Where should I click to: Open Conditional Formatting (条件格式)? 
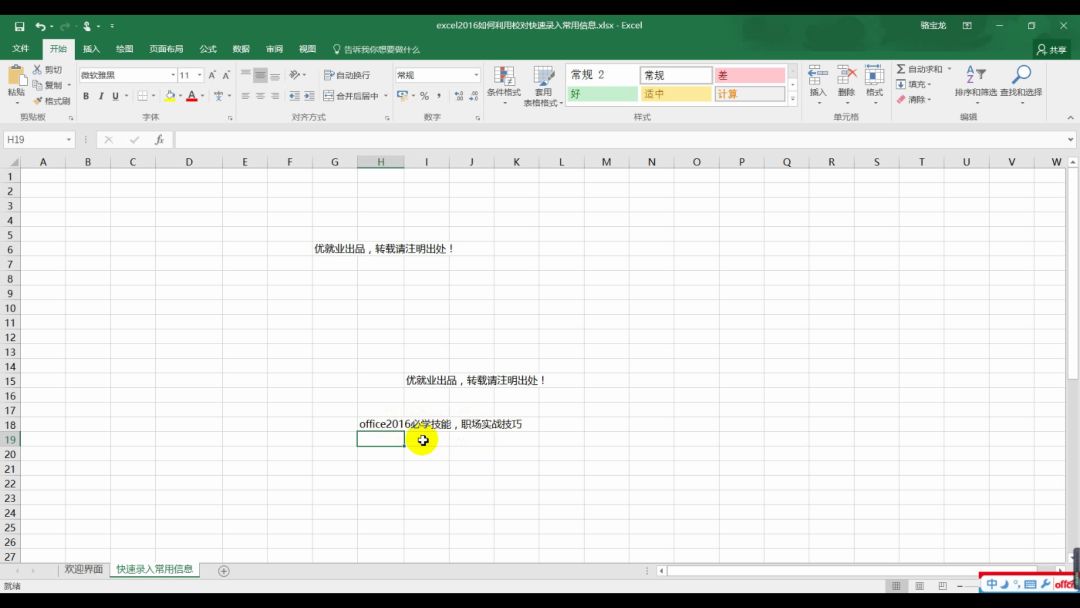tap(503, 85)
